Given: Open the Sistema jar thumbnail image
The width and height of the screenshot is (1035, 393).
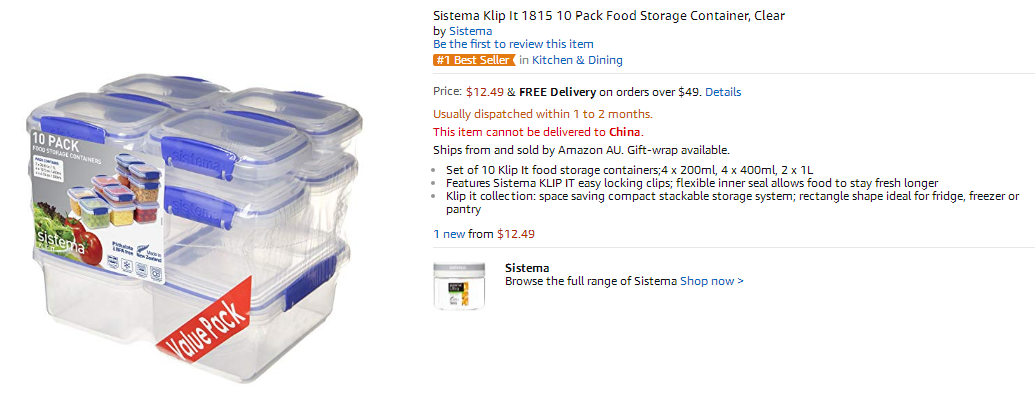Looking at the screenshot, I should [454, 285].
